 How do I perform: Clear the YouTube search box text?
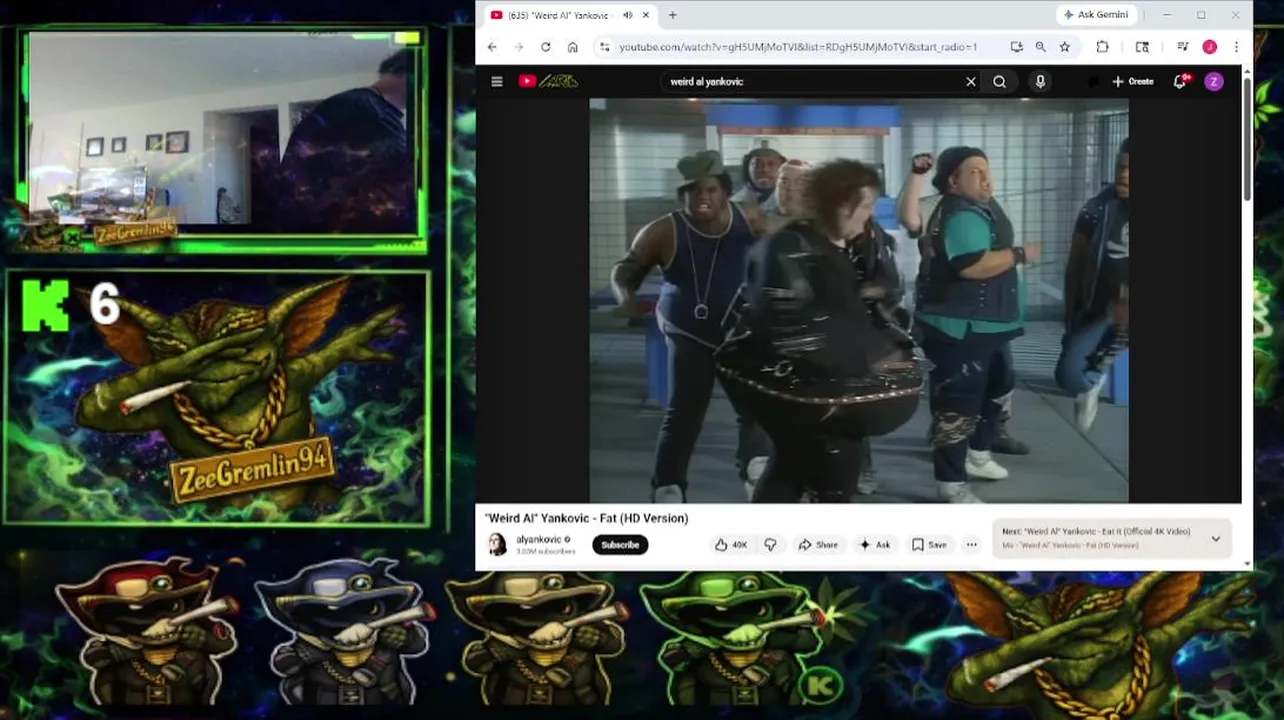[970, 82]
